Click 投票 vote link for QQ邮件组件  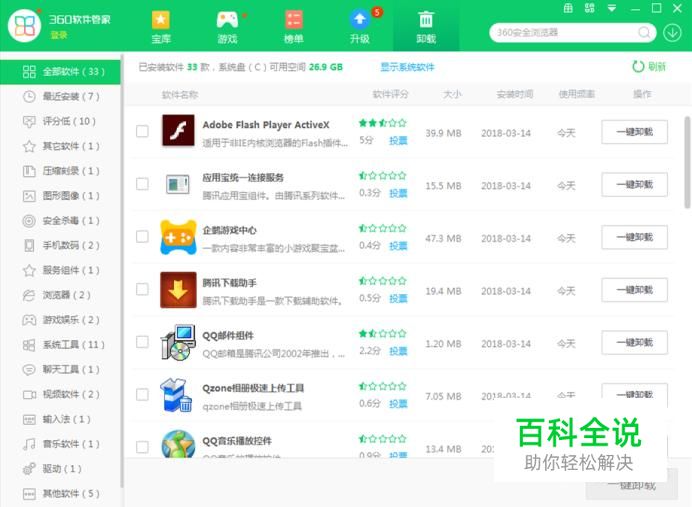pyautogui.click(x=398, y=351)
